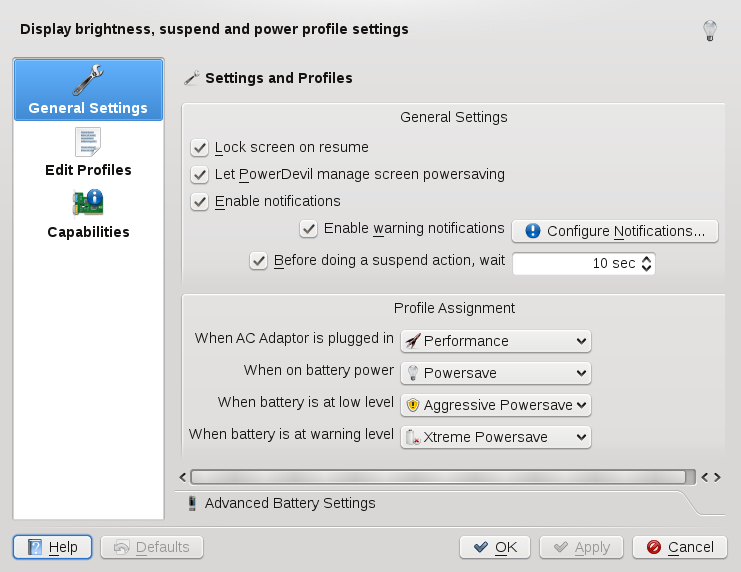Select General Settings page label

[x=88, y=108]
